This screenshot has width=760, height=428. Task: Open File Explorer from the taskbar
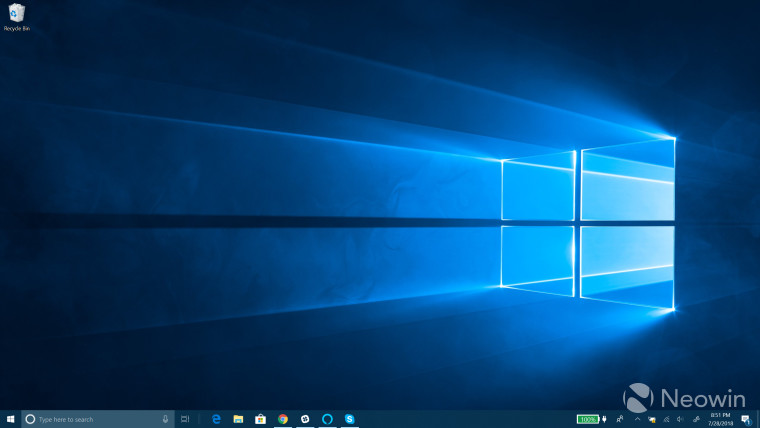pyautogui.click(x=238, y=419)
